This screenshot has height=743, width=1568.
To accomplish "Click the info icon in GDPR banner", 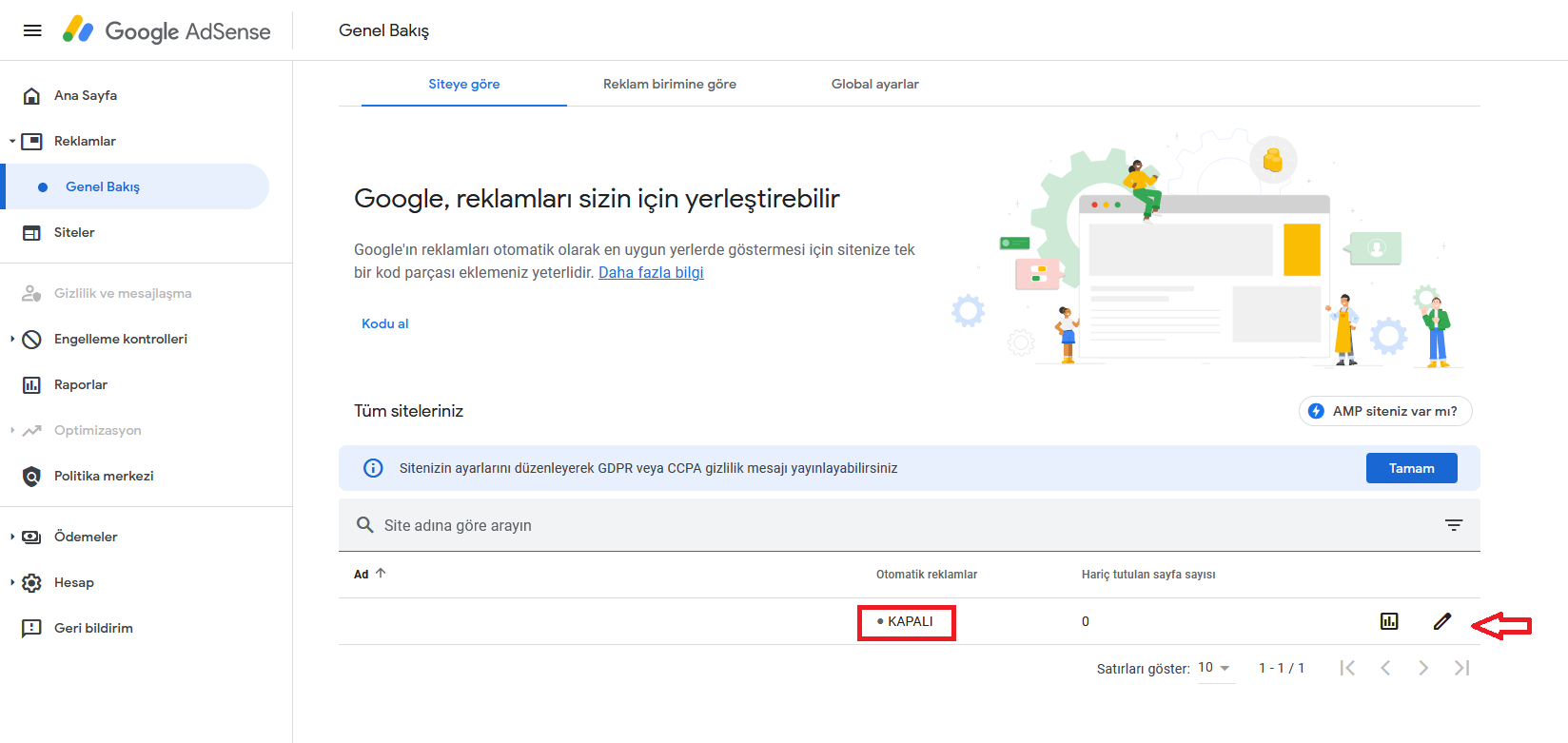I will coord(373,468).
